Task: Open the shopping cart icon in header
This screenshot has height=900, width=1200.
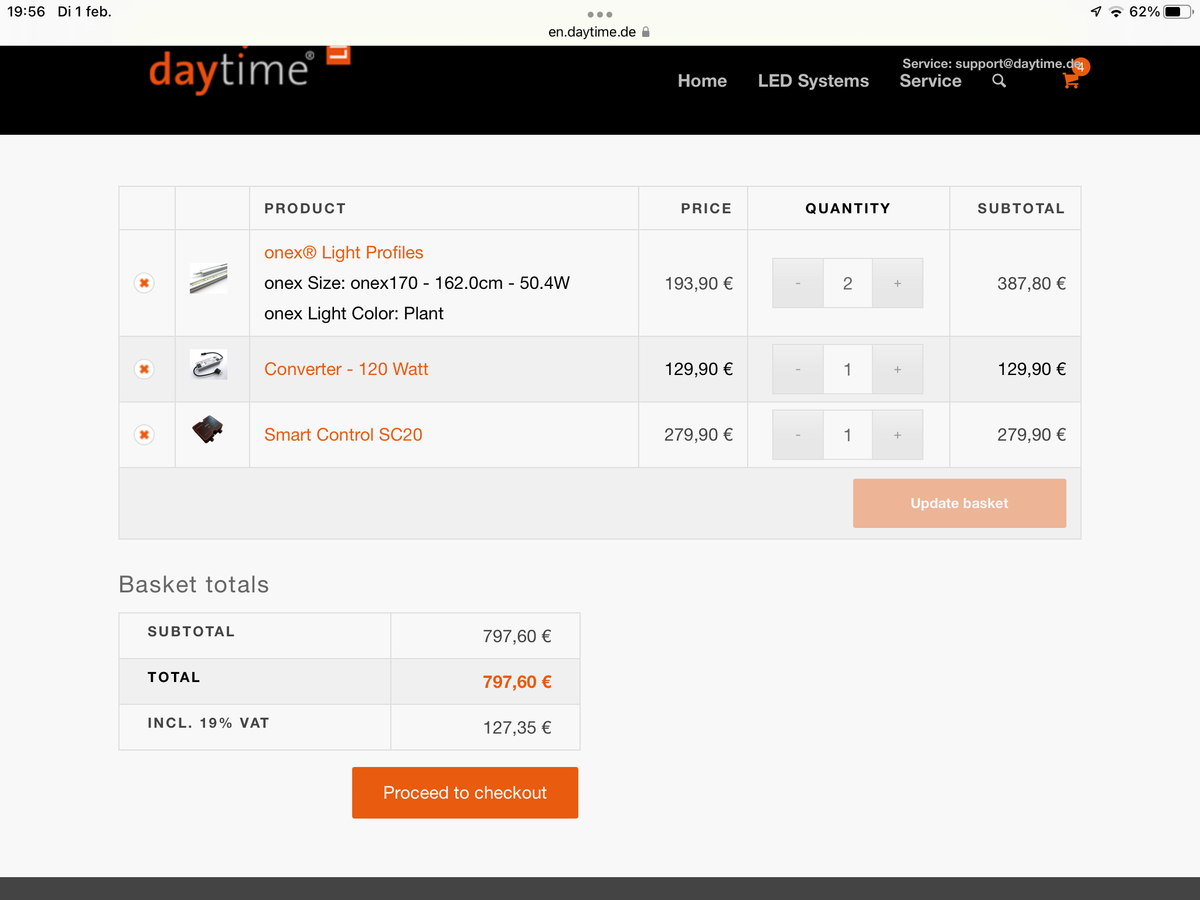Action: (x=1071, y=81)
